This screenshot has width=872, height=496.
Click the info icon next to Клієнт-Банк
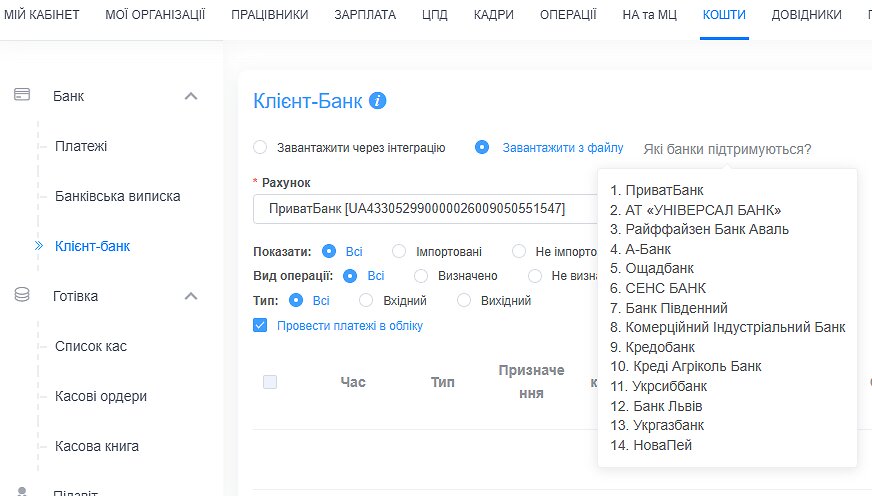click(378, 101)
